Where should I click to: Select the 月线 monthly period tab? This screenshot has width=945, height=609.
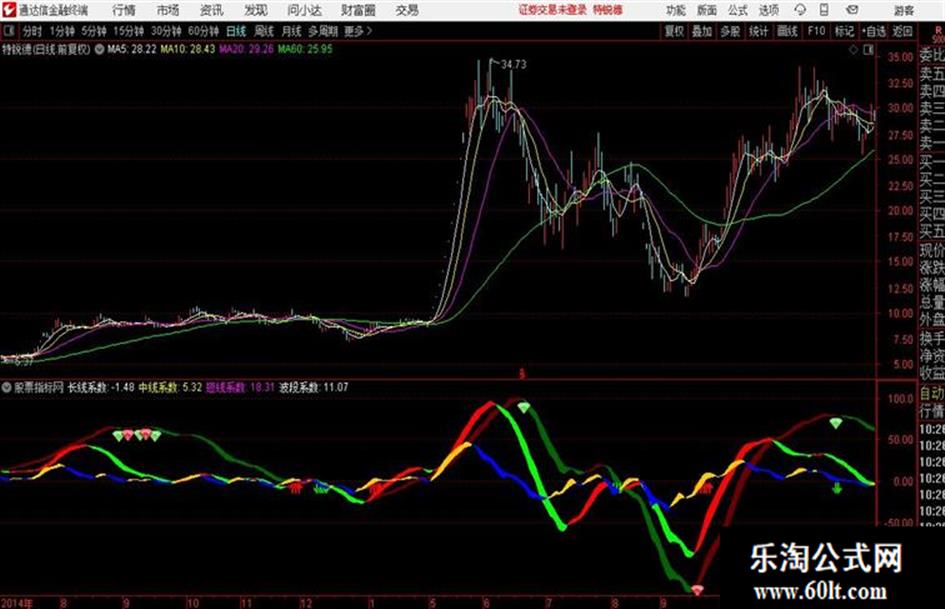pyautogui.click(x=292, y=31)
